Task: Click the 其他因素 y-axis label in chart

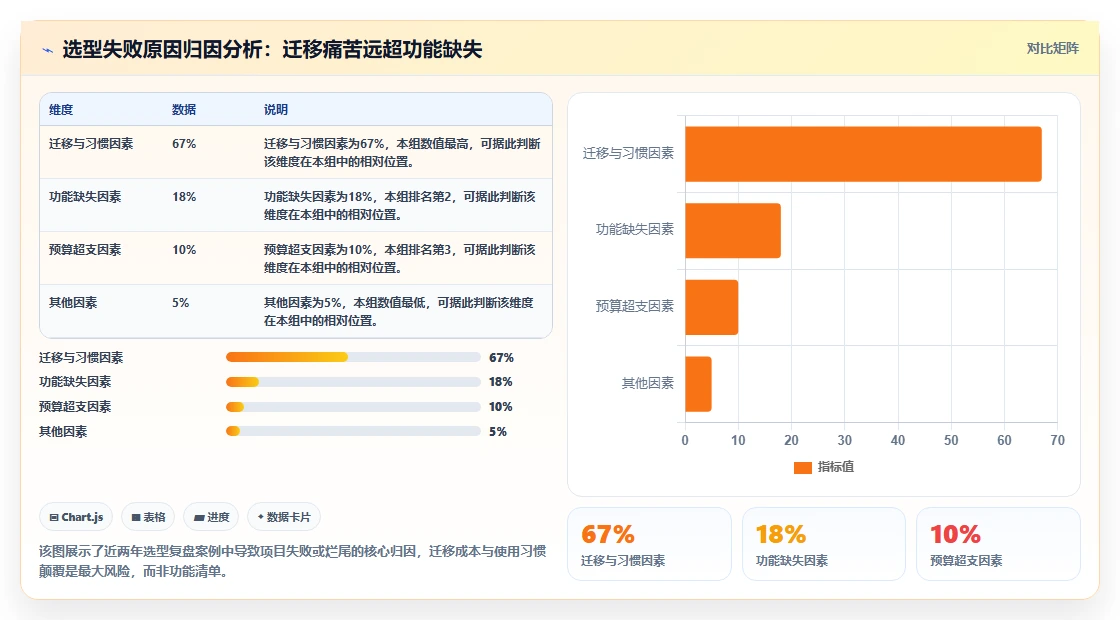Action: (x=648, y=384)
